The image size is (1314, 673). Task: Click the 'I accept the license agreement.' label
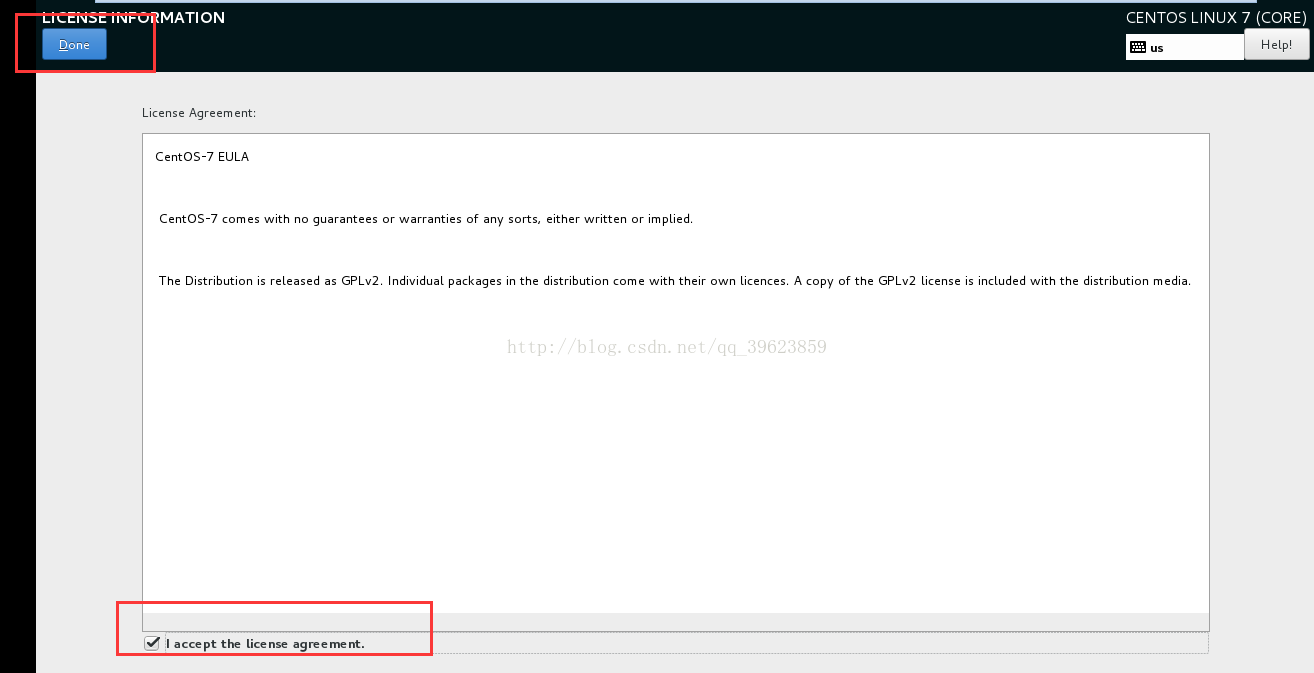[265, 644]
